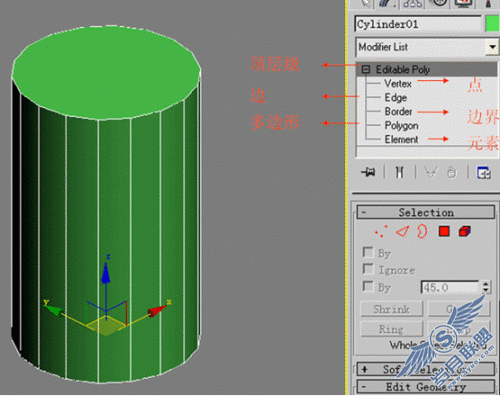Expand the Soft Selection rollout
This screenshot has width=500, height=396.
tap(426, 369)
